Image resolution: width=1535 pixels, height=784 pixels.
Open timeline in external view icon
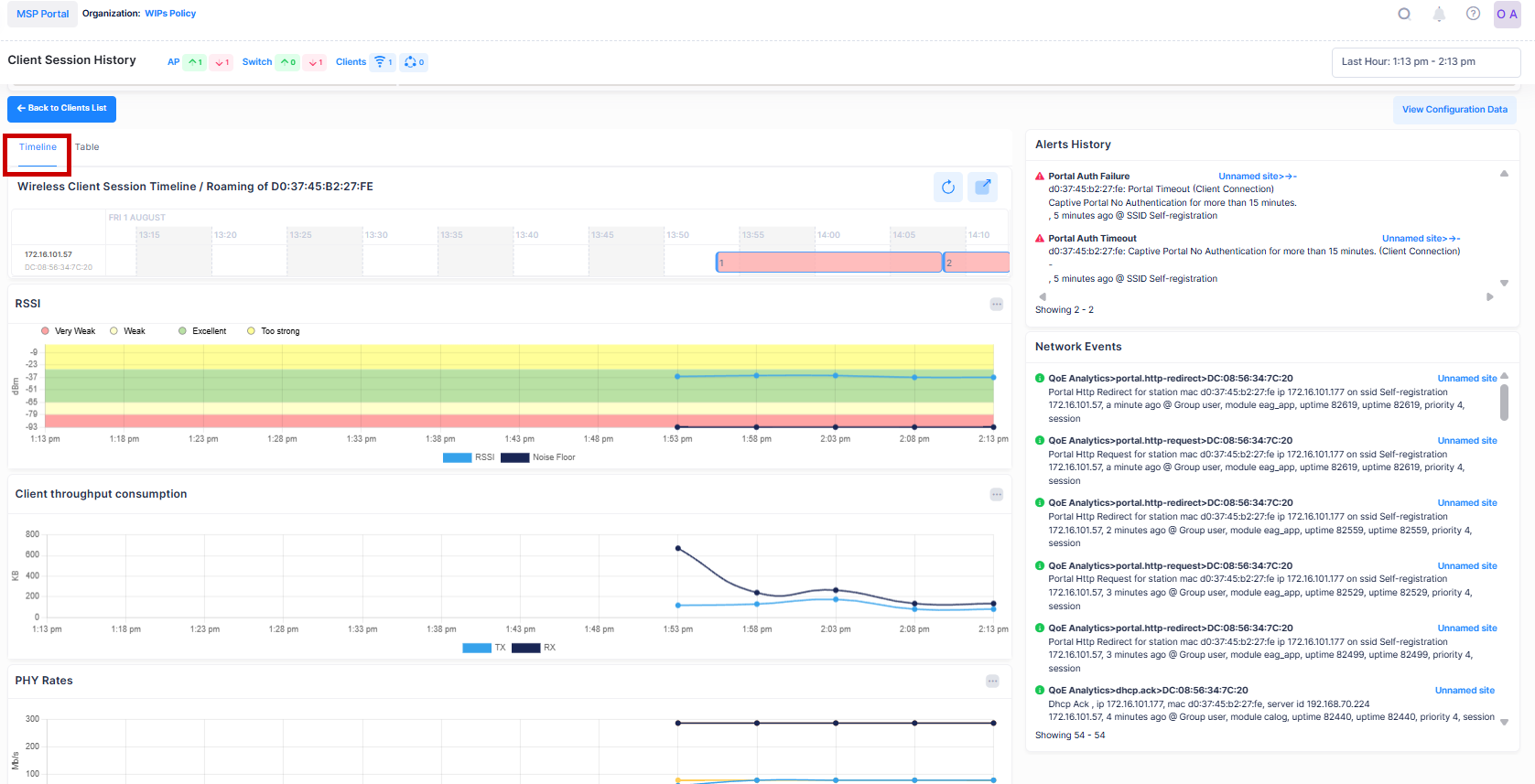(983, 187)
